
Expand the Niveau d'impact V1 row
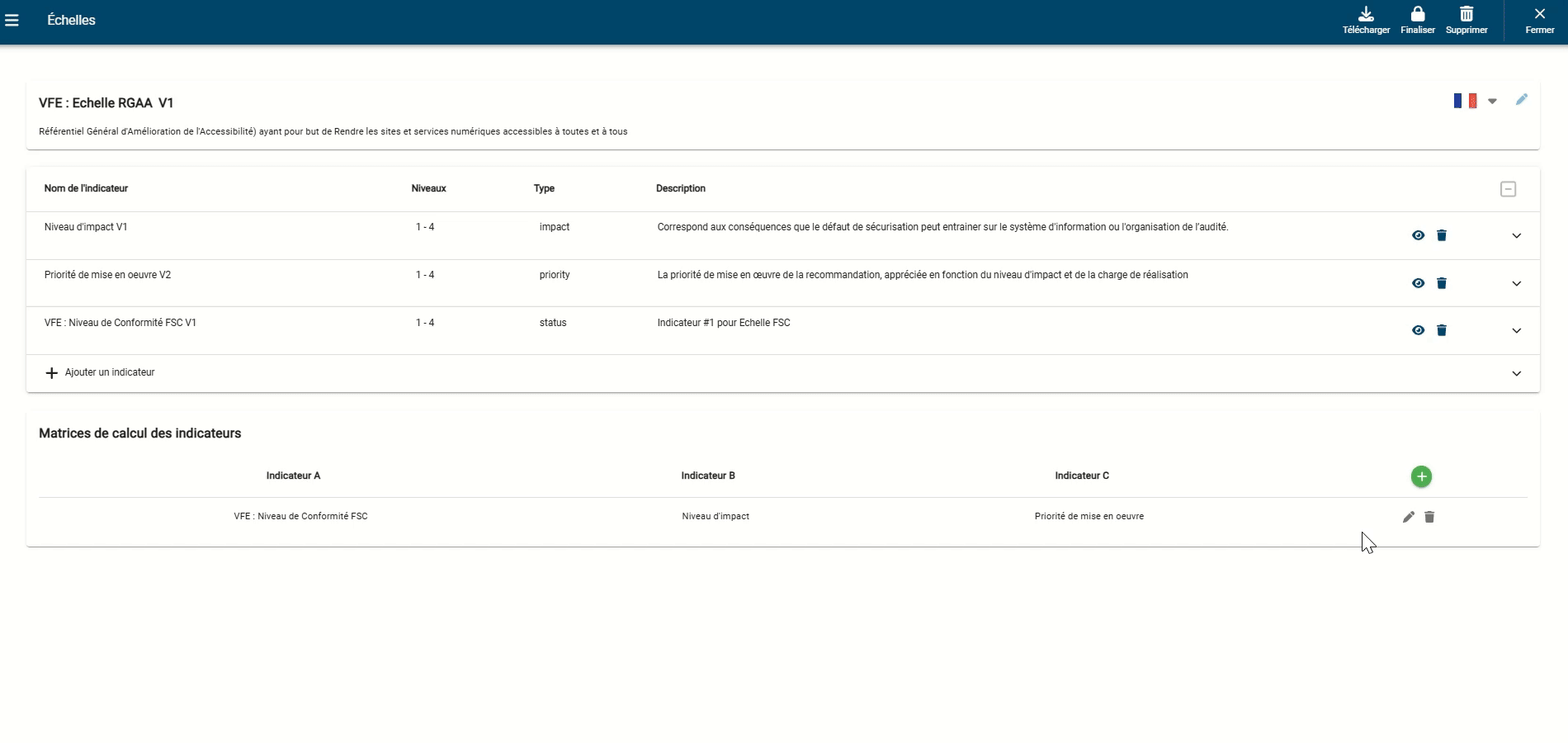coord(1516,236)
